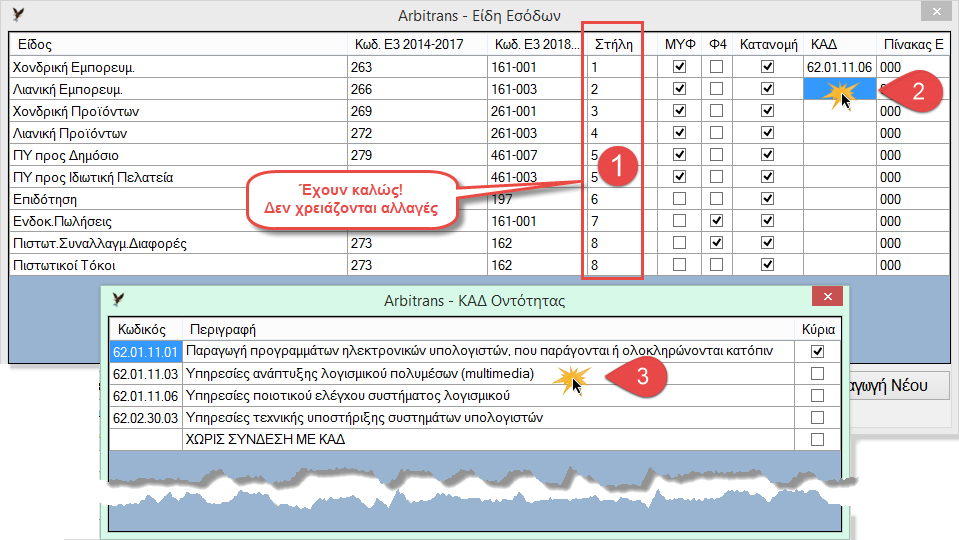The width and height of the screenshot is (959, 540).
Task: Toggle Κύρια checkbox for 62.01.11.01
Action: (817, 352)
